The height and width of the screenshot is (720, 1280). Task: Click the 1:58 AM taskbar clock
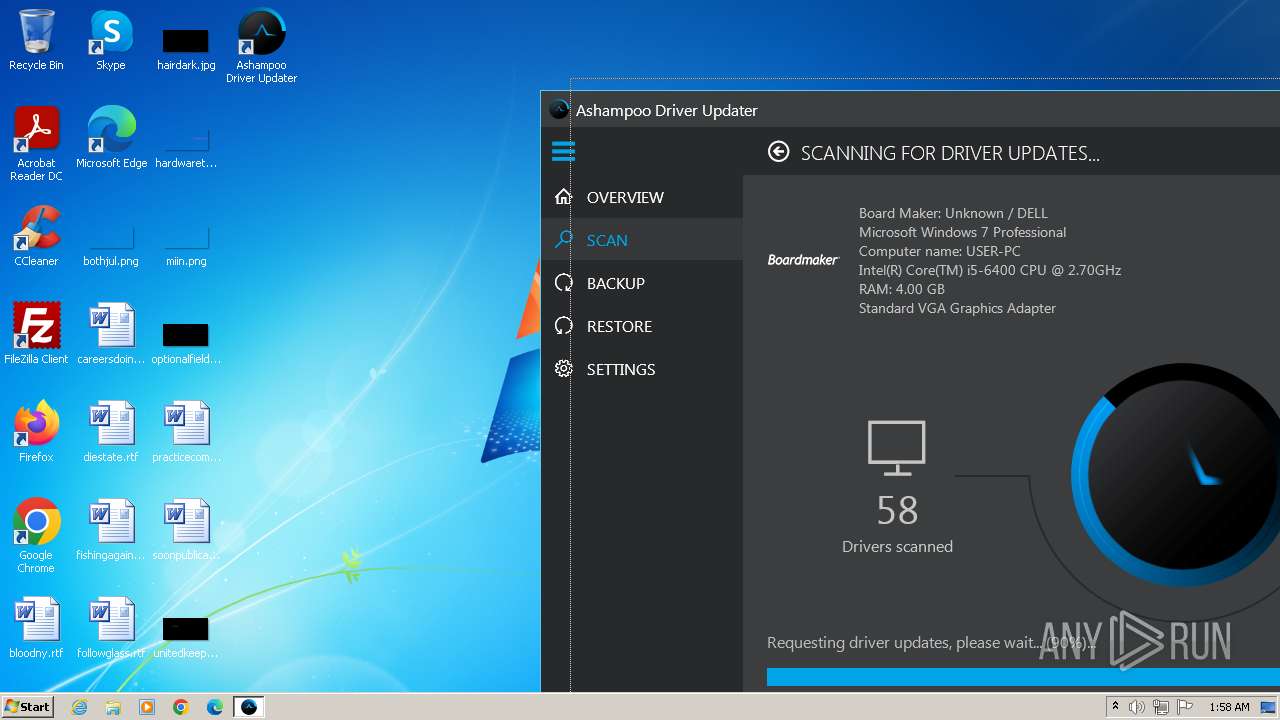[1229, 707]
